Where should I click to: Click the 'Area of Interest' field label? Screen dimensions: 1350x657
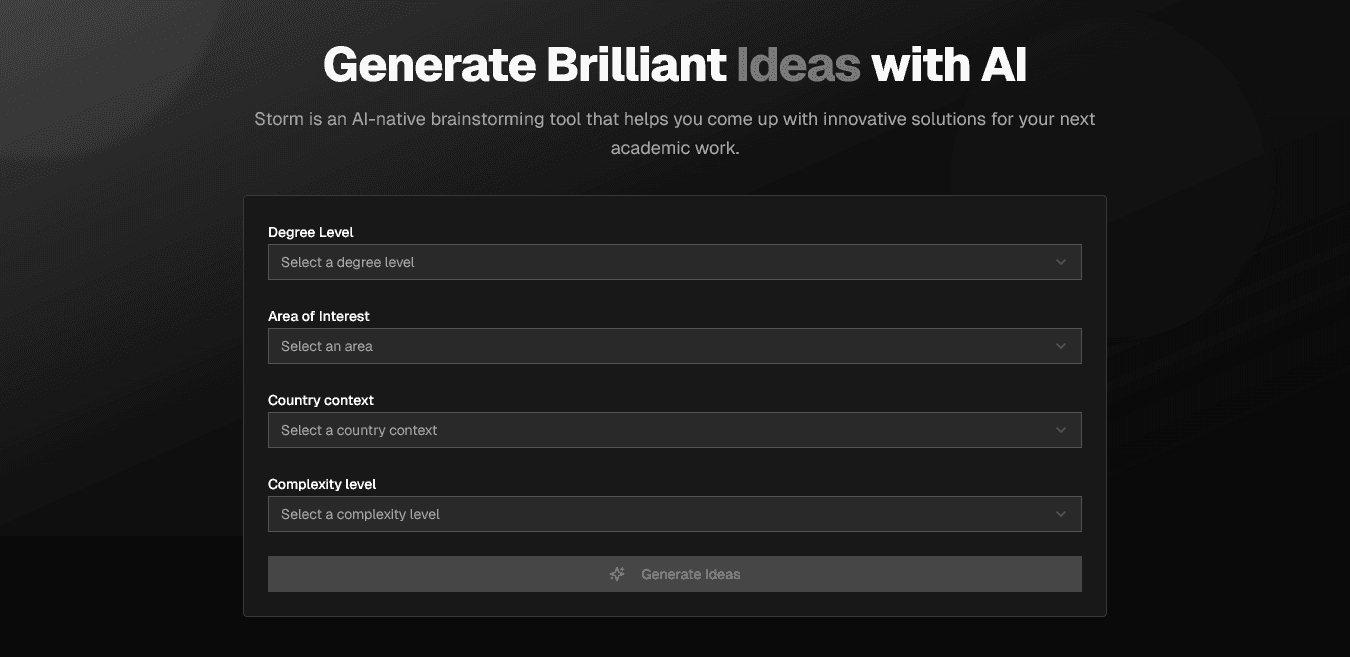pos(319,316)
